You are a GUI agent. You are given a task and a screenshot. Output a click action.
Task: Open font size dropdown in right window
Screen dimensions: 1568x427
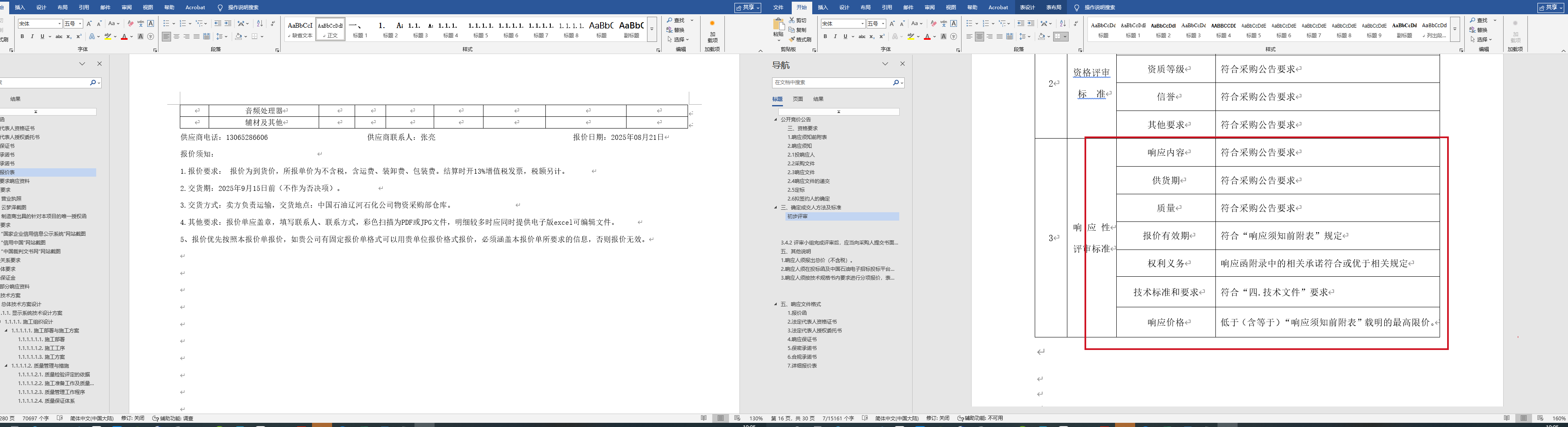tap(882, 24)
